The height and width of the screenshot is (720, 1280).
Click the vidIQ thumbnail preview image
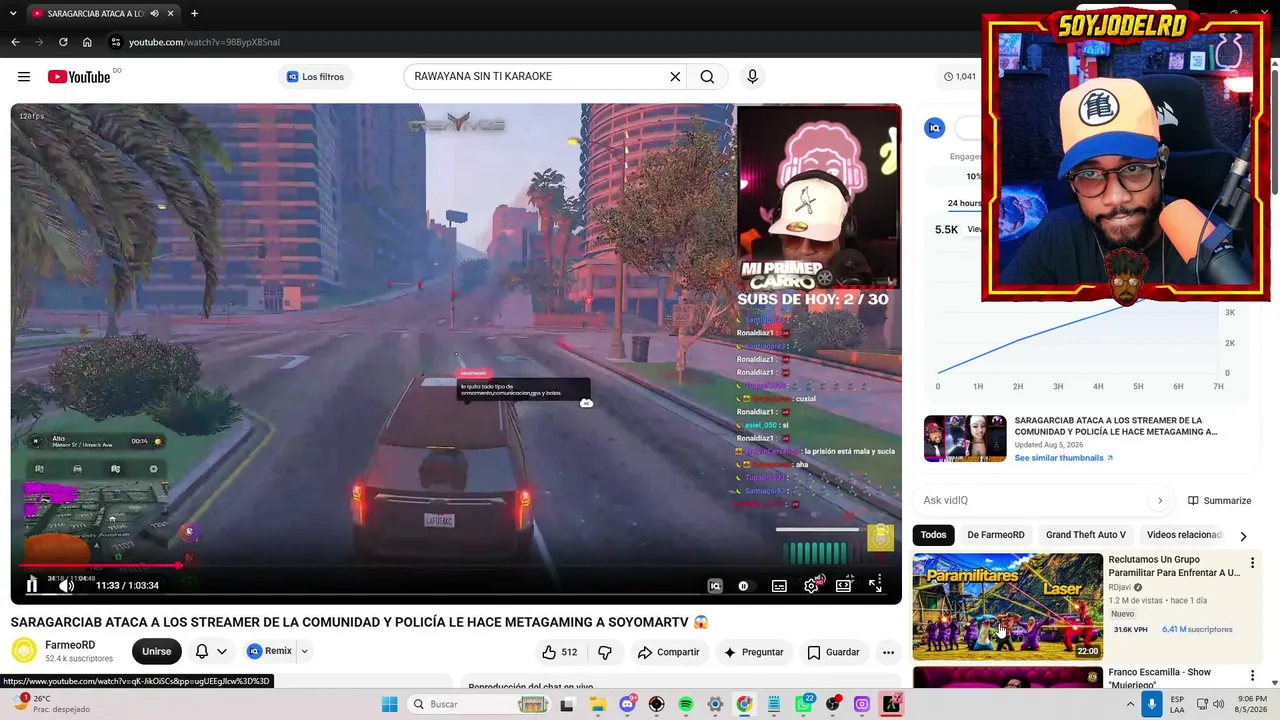(x=965, y=438)
